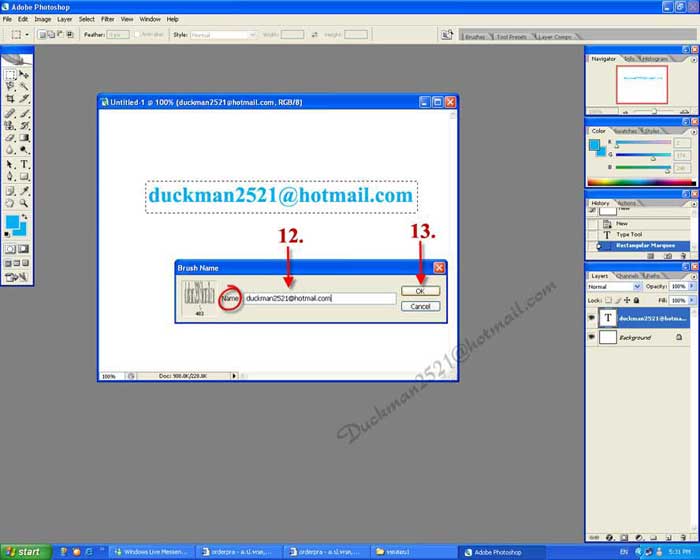Select the Rectangle shape tool
Viewport: 700px width, 560px height.
(x=24, y=176)
